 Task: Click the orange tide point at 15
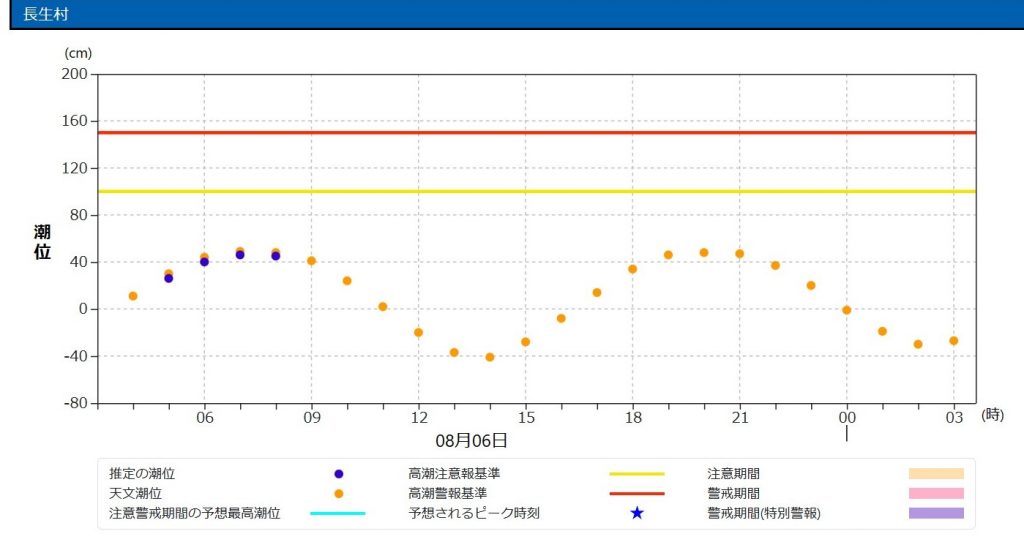pyautogui.click(x=526, y=342)
